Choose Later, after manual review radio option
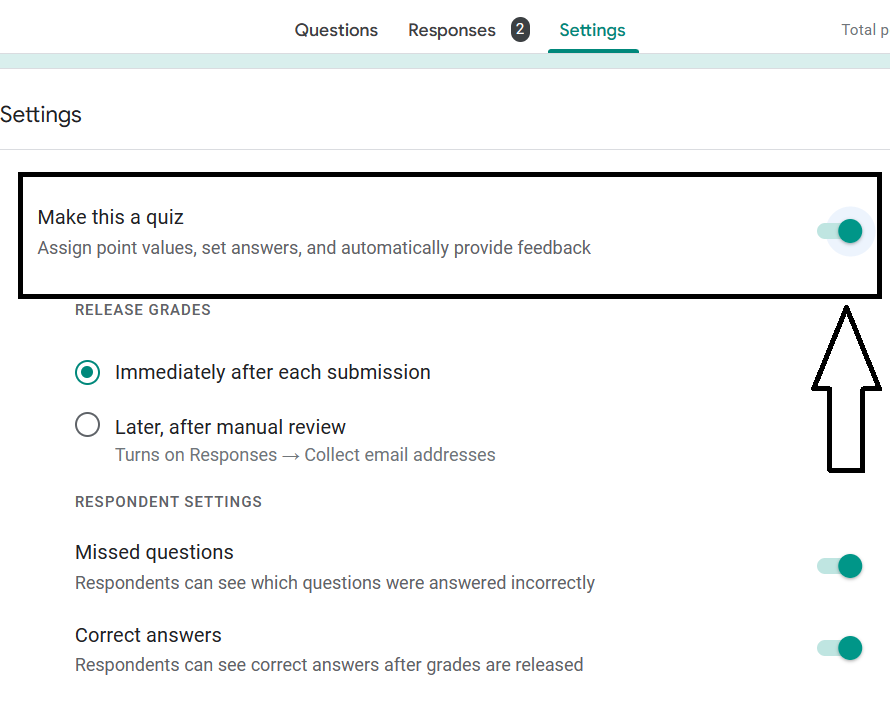The image size is (890, 708). pos(88,426)
